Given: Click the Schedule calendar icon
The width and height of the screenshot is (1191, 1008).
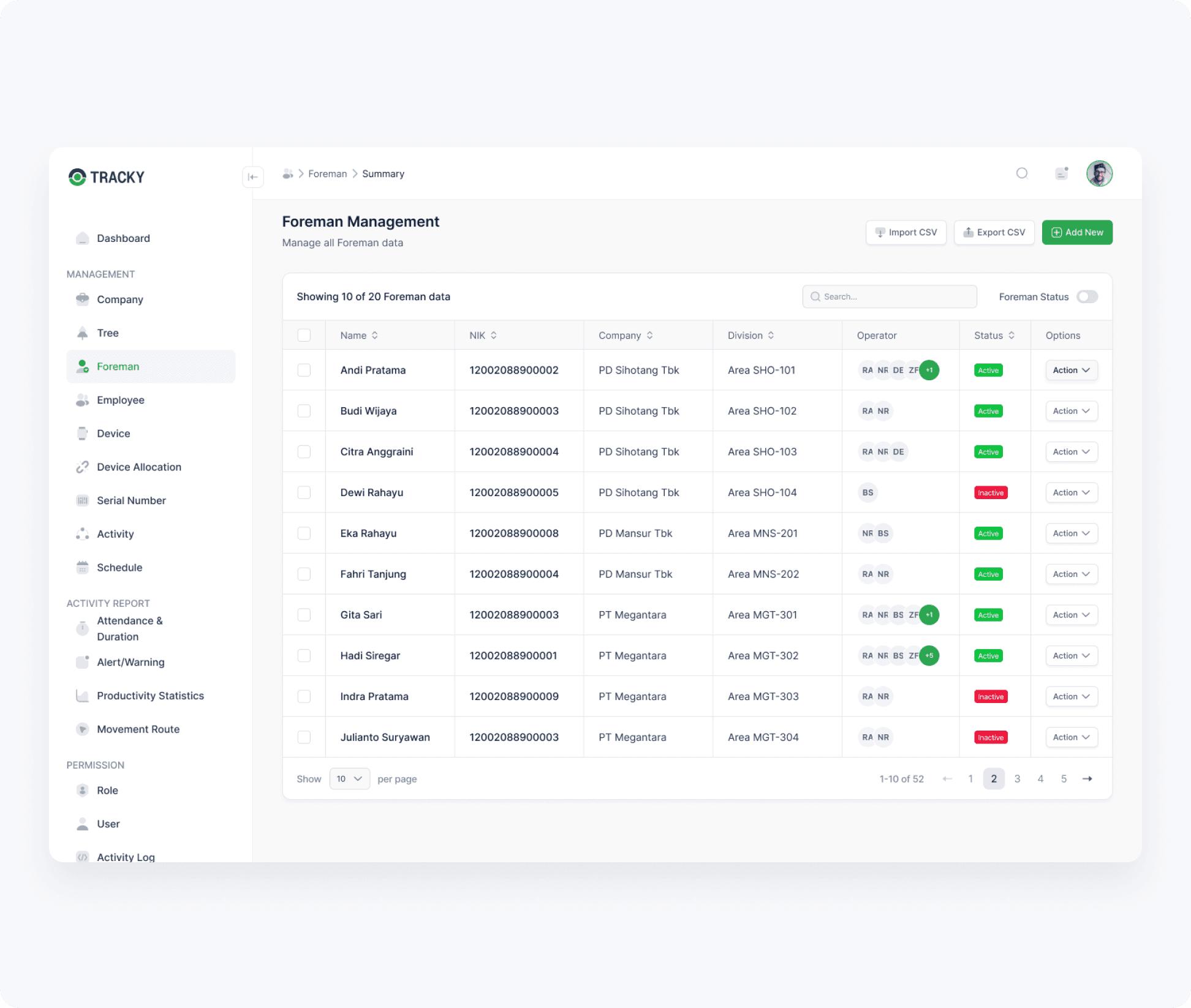Looking at the screenshot, I should tap(82, 568).
